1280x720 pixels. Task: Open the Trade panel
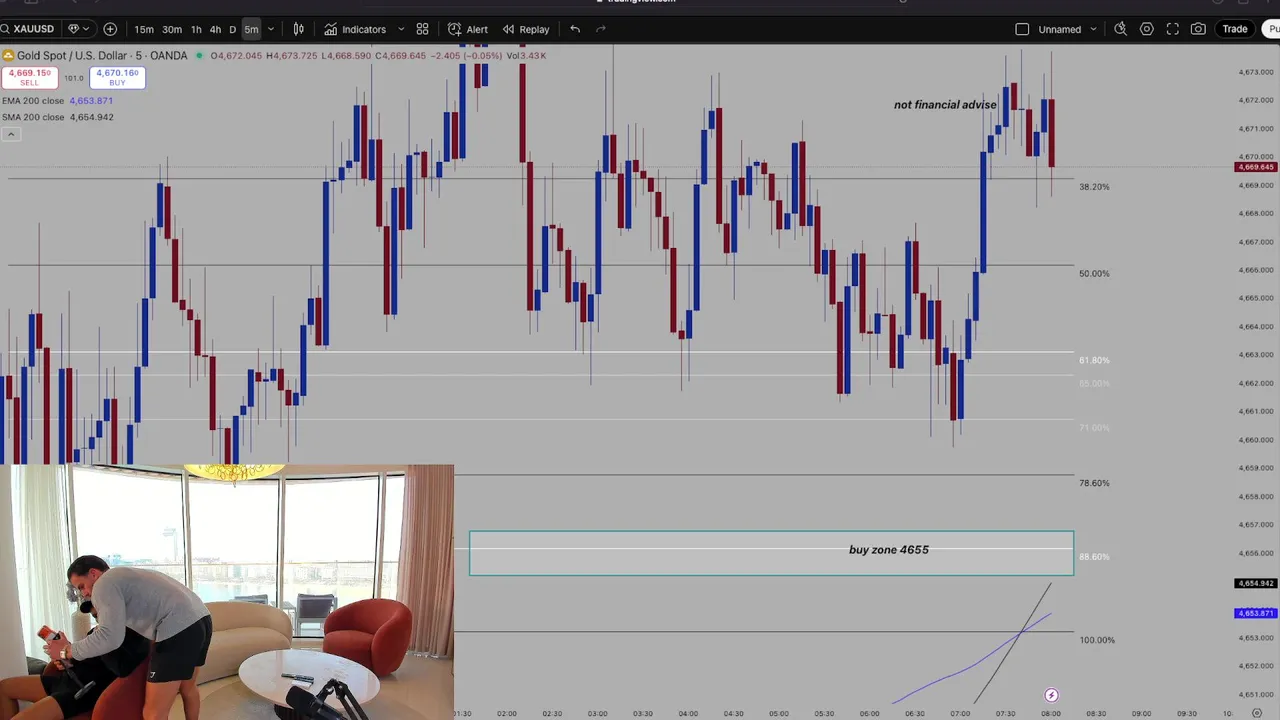1235,29
